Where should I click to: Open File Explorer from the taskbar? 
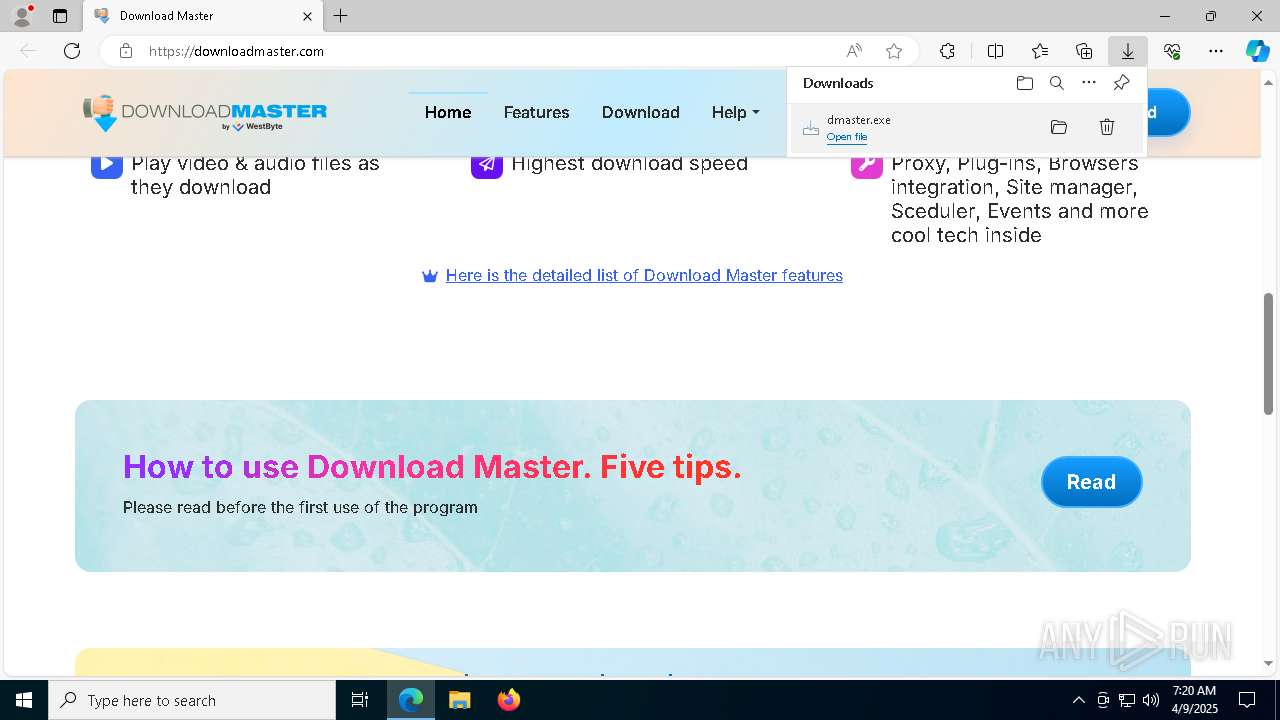[459, 700]
